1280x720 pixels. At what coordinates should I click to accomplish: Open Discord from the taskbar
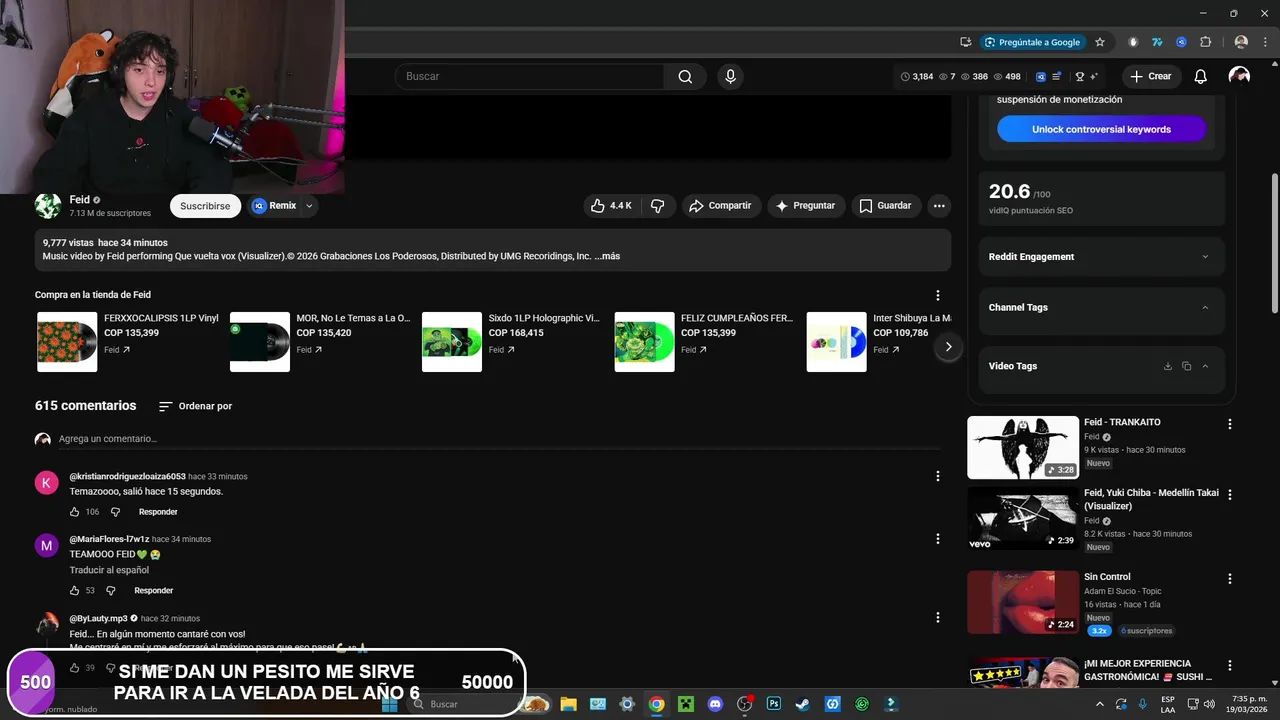(x=715, y=704)
